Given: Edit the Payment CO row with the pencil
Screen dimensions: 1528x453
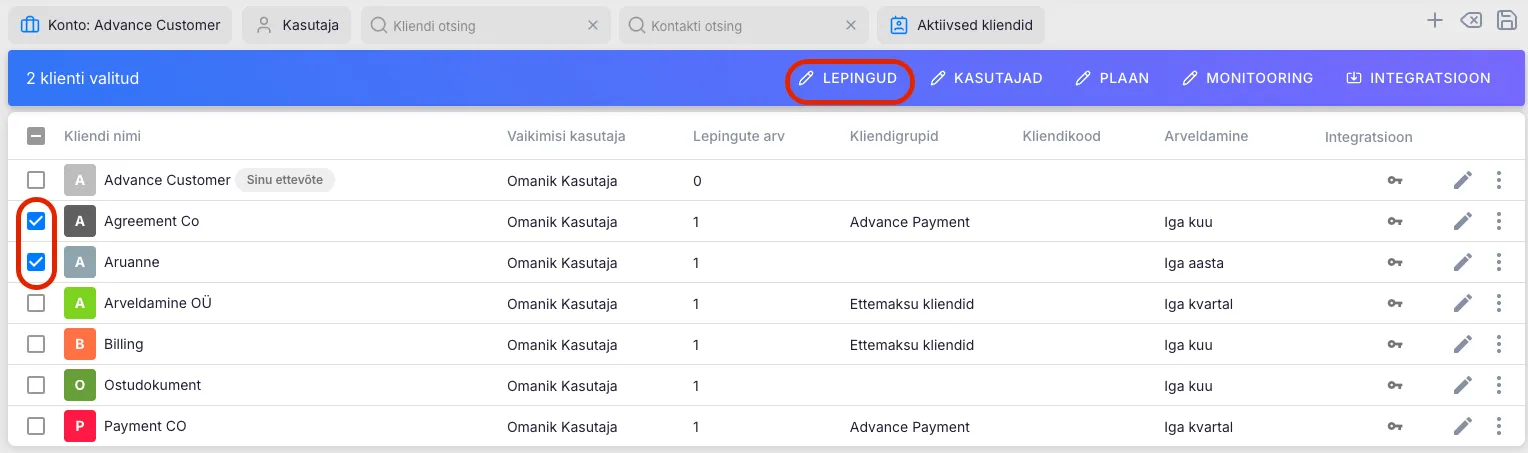Looking at the screenshot, I should [x=1463, y=427].
